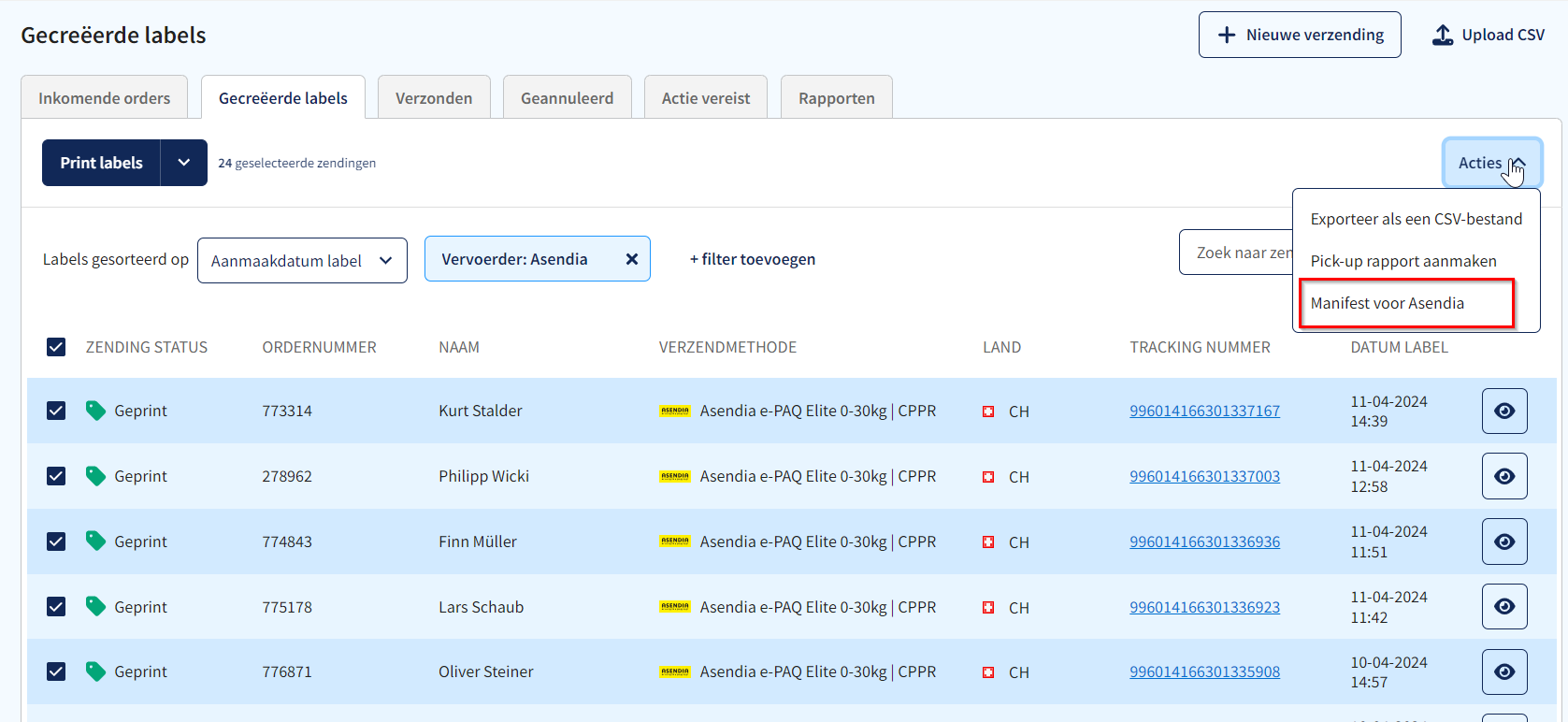The width and height of the screenshot is (1568, 722).
Task: Open tracking link 996014166301336936
Action: [1204, 541]
